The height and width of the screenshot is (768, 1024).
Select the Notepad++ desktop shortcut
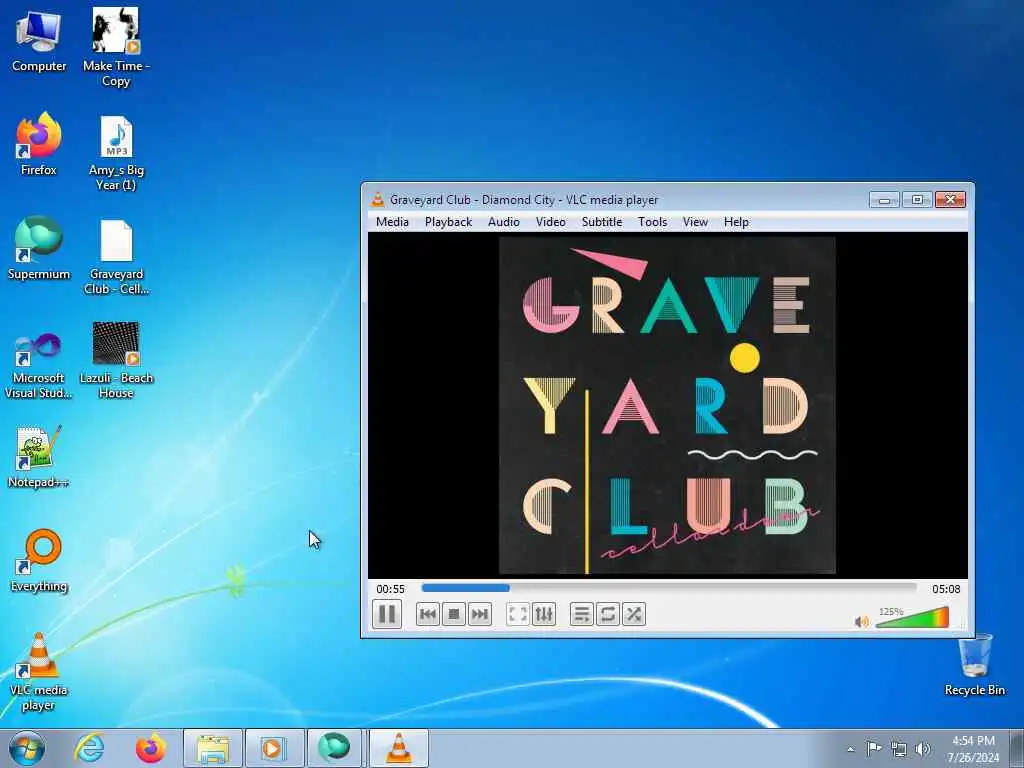tap(38, 456)
